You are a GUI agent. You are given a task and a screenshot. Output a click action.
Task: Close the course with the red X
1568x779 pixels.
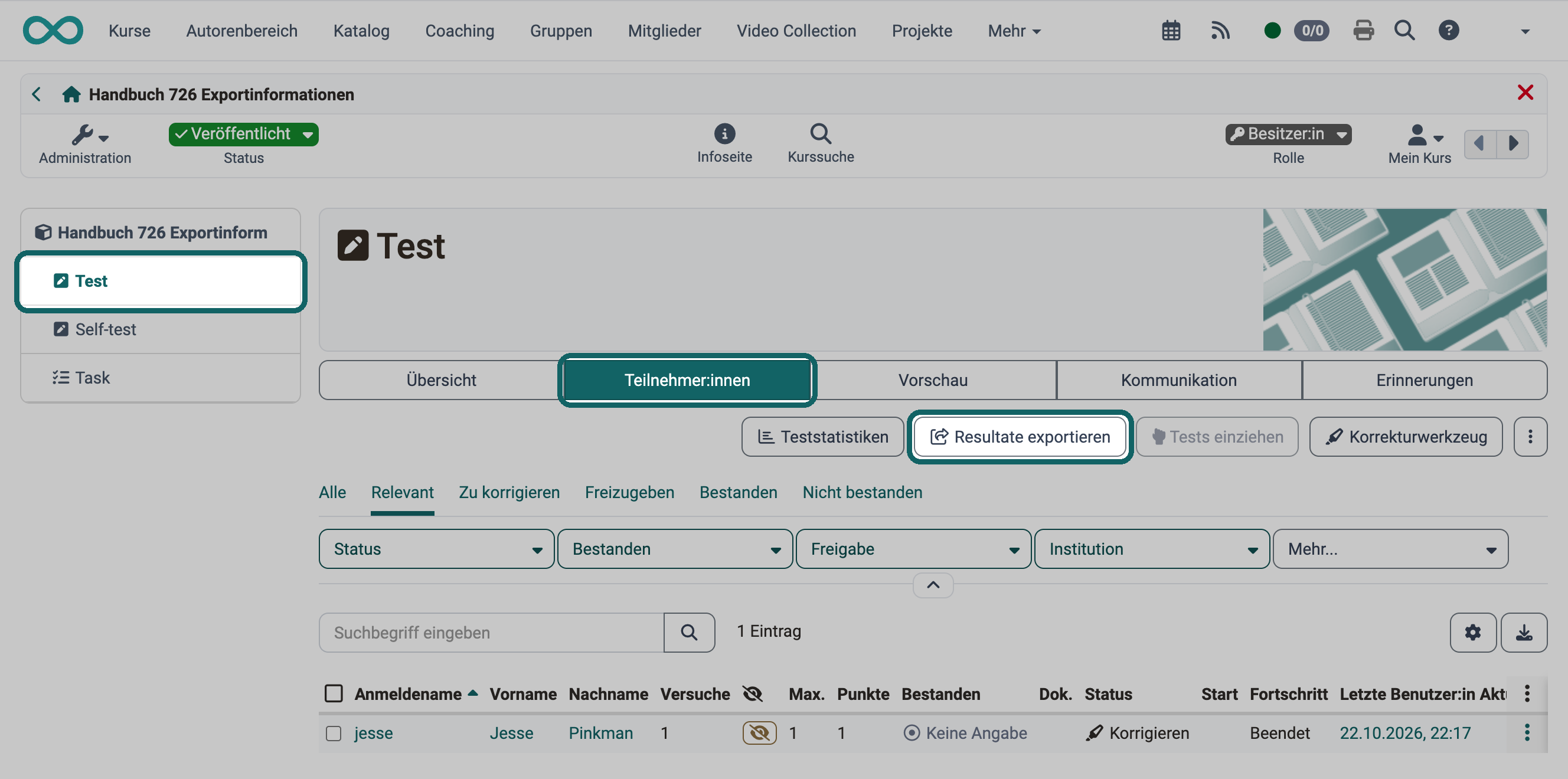tap(1525, 93)
